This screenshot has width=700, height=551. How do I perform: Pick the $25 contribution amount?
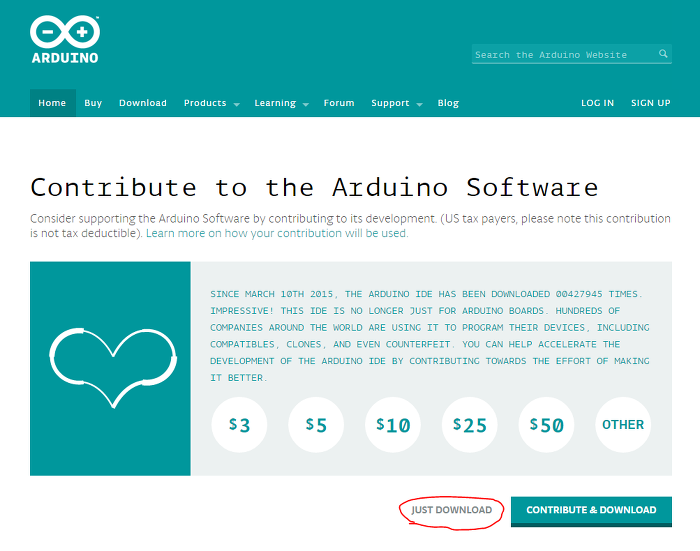[x=470, y=425]
